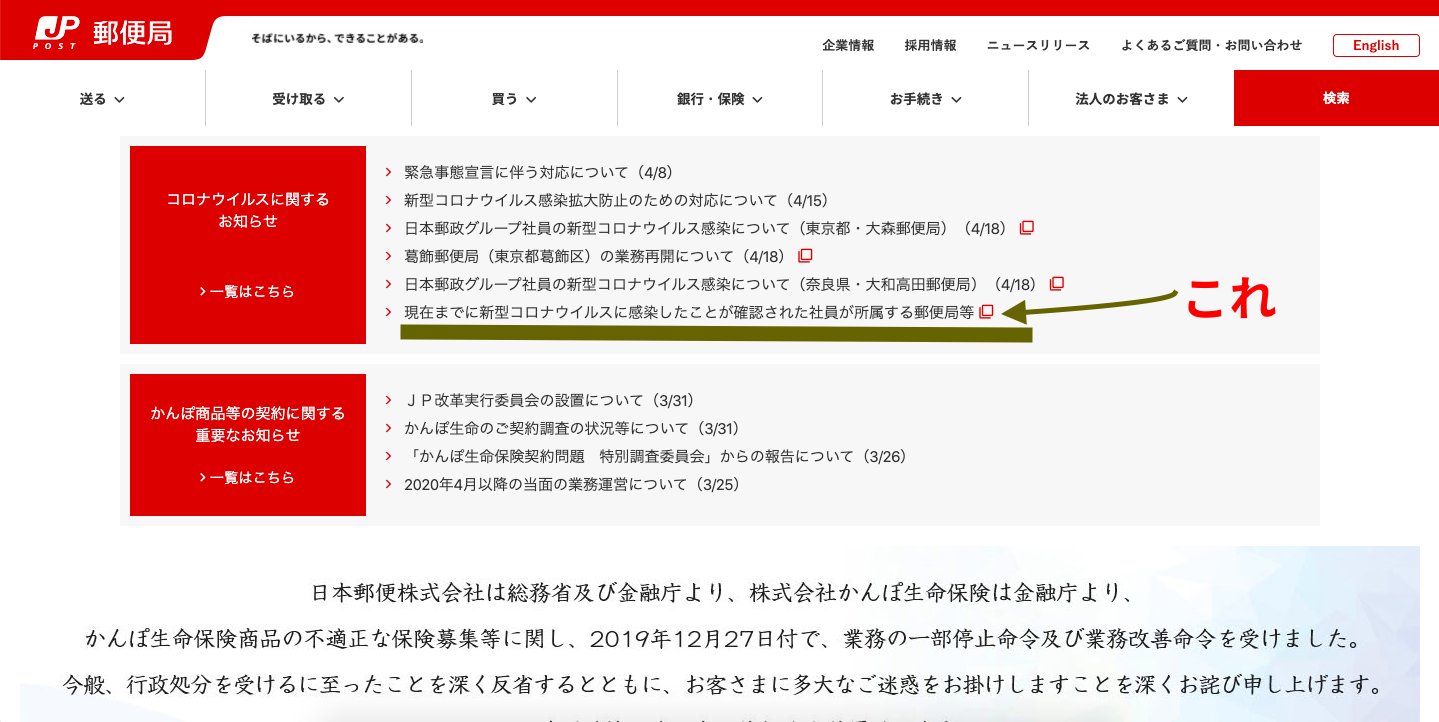Click the かんぽ商品等の契約に関する重要なお知らせ heading

[x=248, y=424]
